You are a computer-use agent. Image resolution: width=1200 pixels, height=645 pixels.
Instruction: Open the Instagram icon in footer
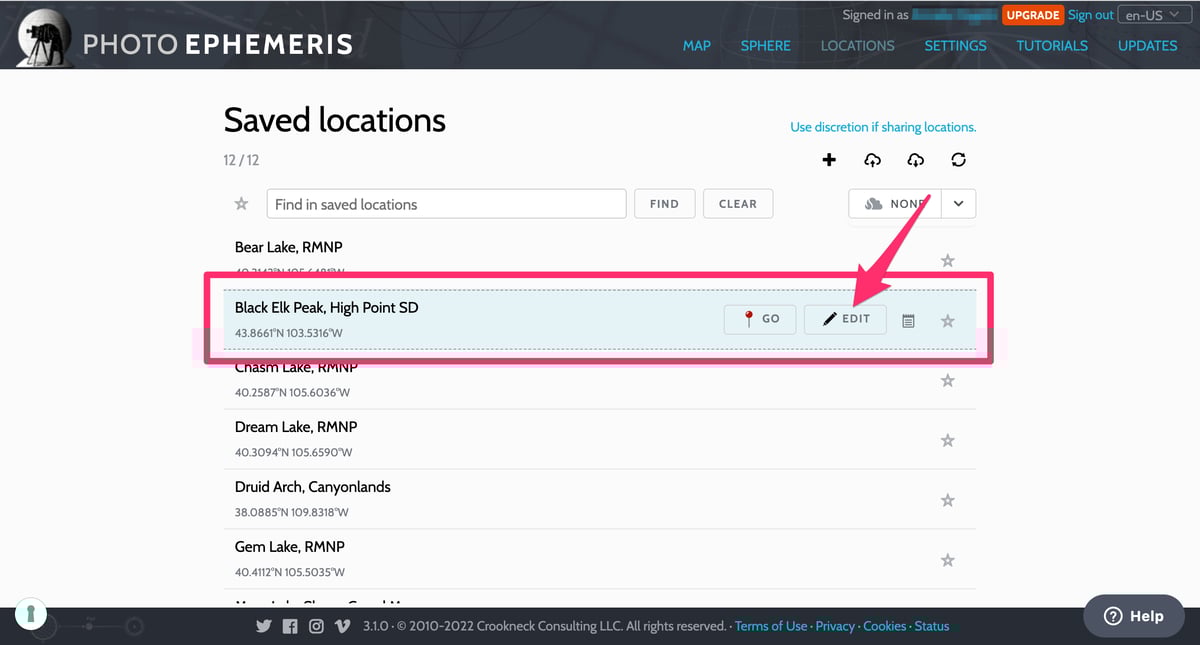click(316, 626)
